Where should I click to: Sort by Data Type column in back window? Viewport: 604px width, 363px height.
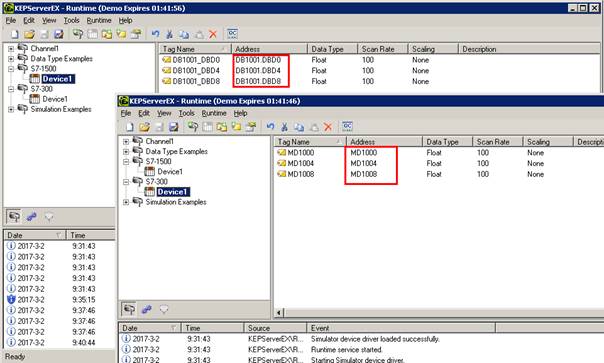point(332,49)
